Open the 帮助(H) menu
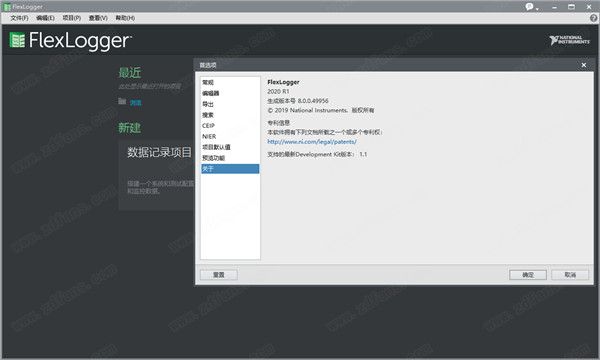 [125, 18]
